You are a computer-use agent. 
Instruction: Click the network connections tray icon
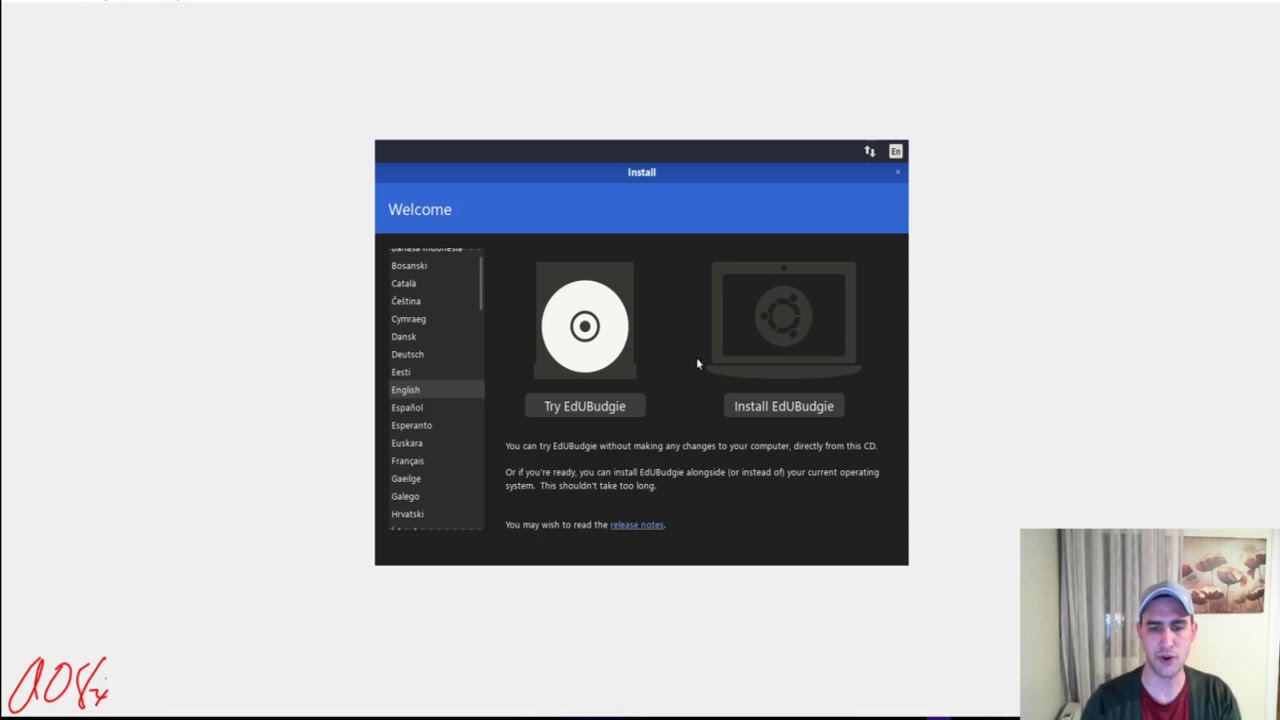point(869,151)
